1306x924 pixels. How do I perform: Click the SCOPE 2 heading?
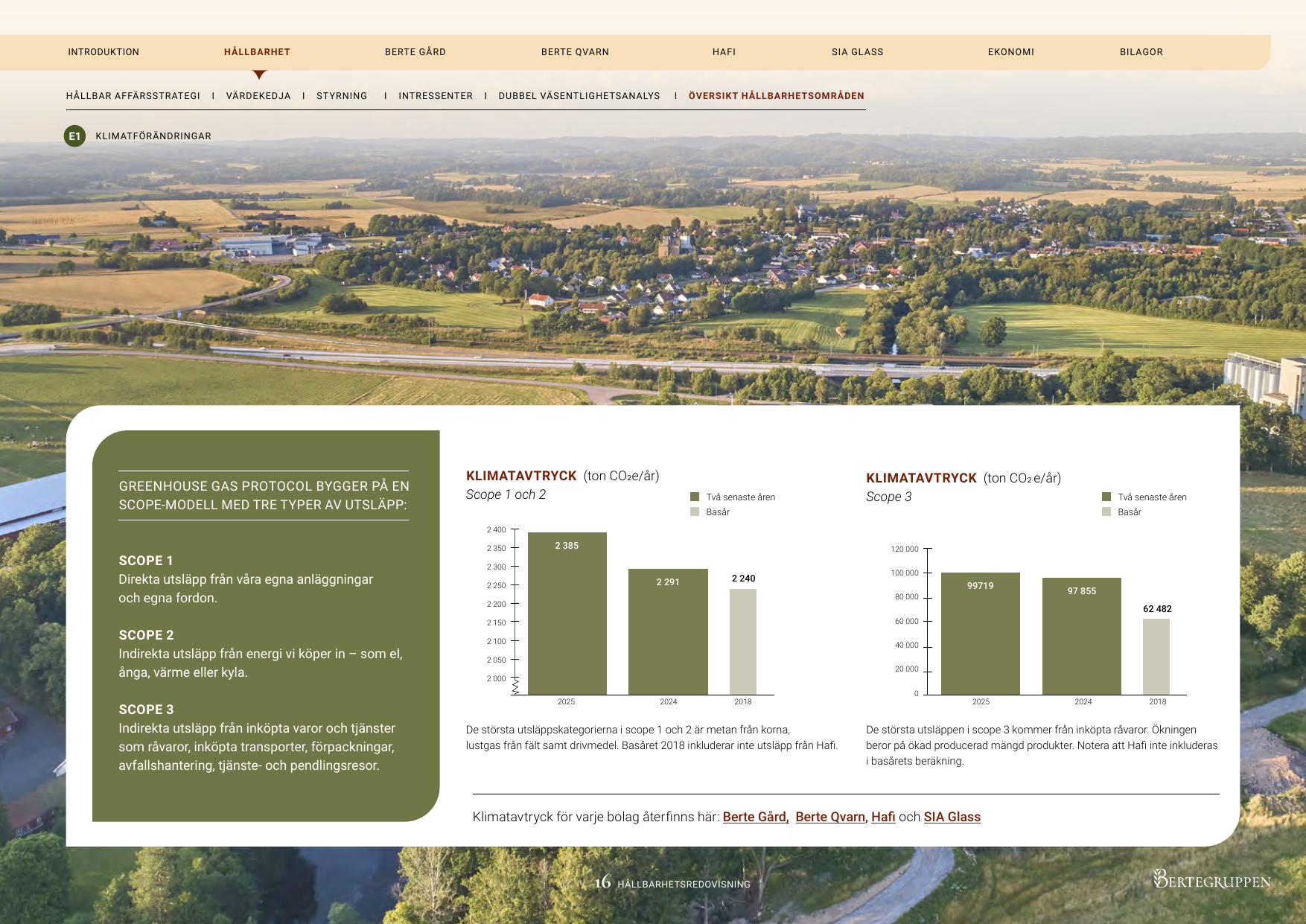click(146, 635)
